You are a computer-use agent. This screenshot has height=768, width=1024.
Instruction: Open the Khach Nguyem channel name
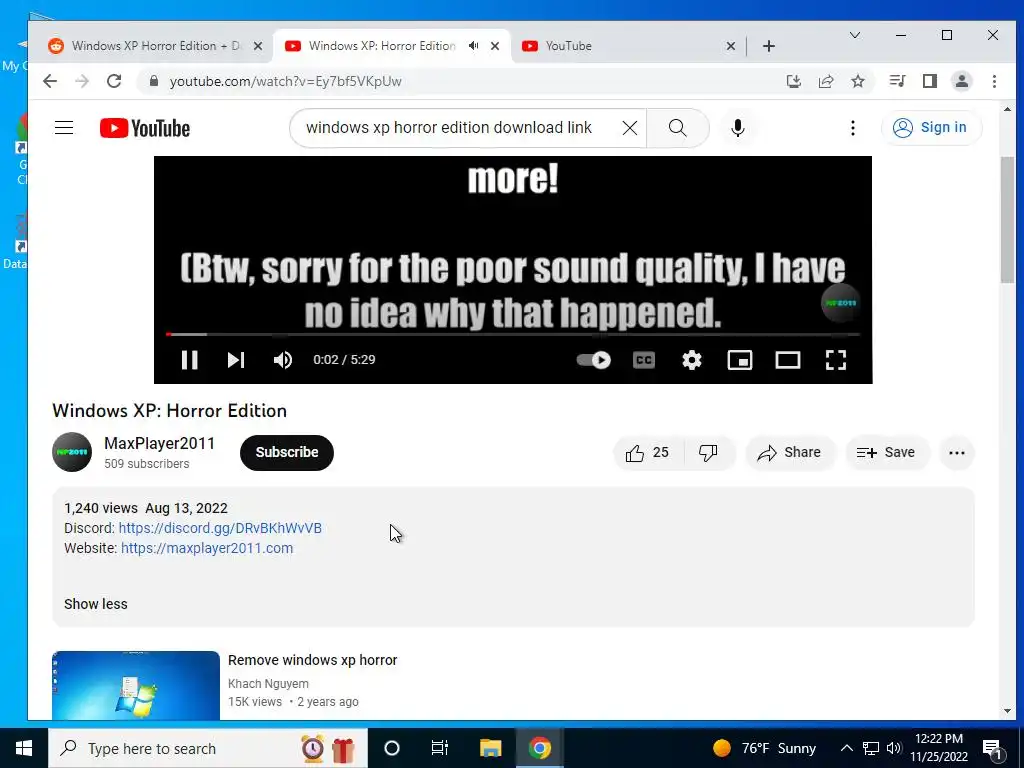pos(268,684)
